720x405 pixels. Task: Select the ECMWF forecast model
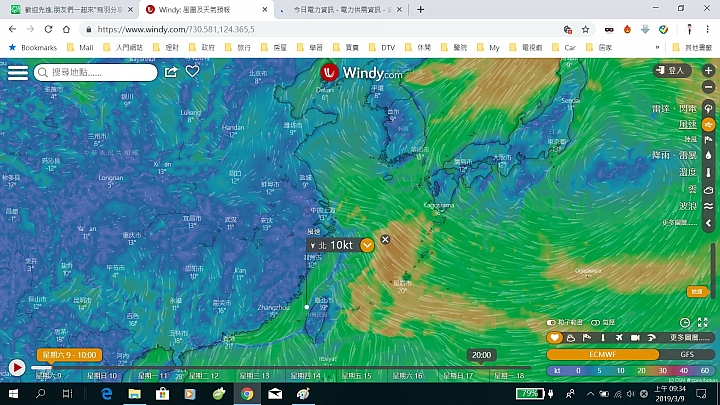click(x=602, y=354)
